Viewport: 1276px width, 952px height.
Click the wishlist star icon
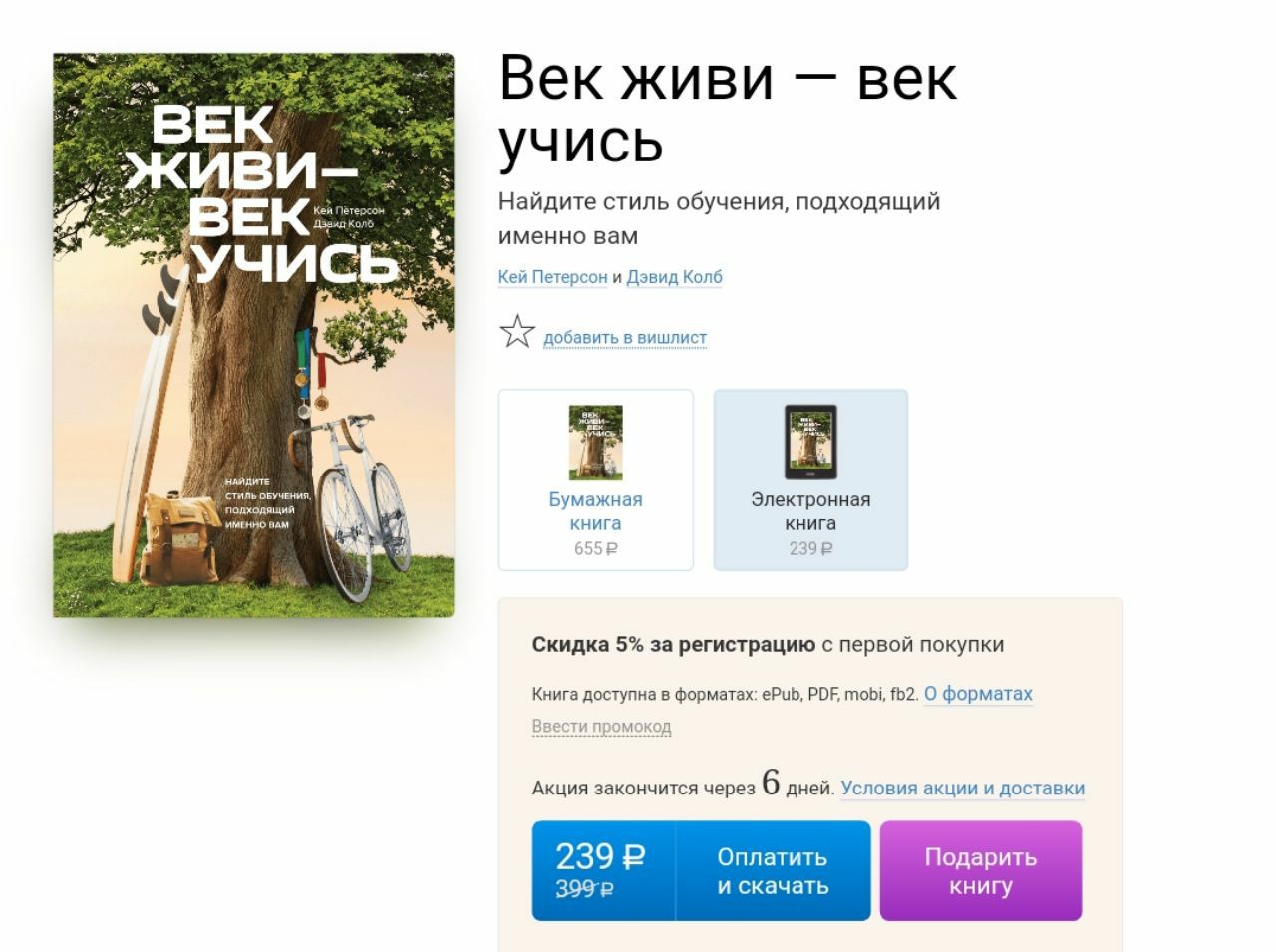[516, 332]
